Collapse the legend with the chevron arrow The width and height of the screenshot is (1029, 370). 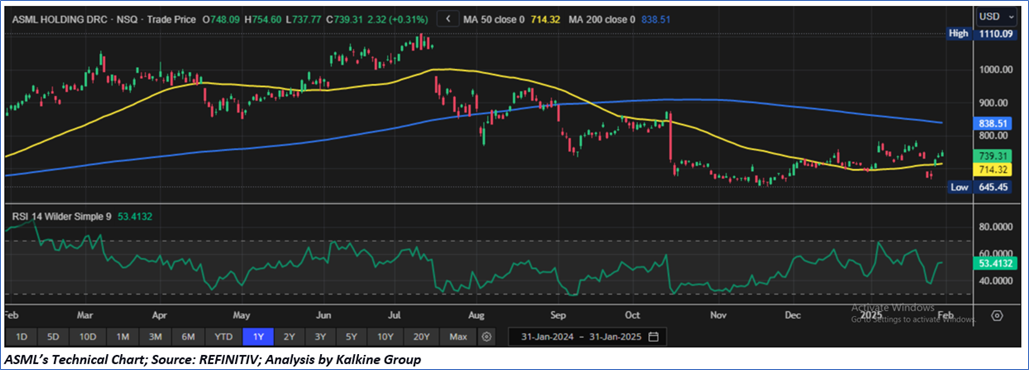coord(448,20)
